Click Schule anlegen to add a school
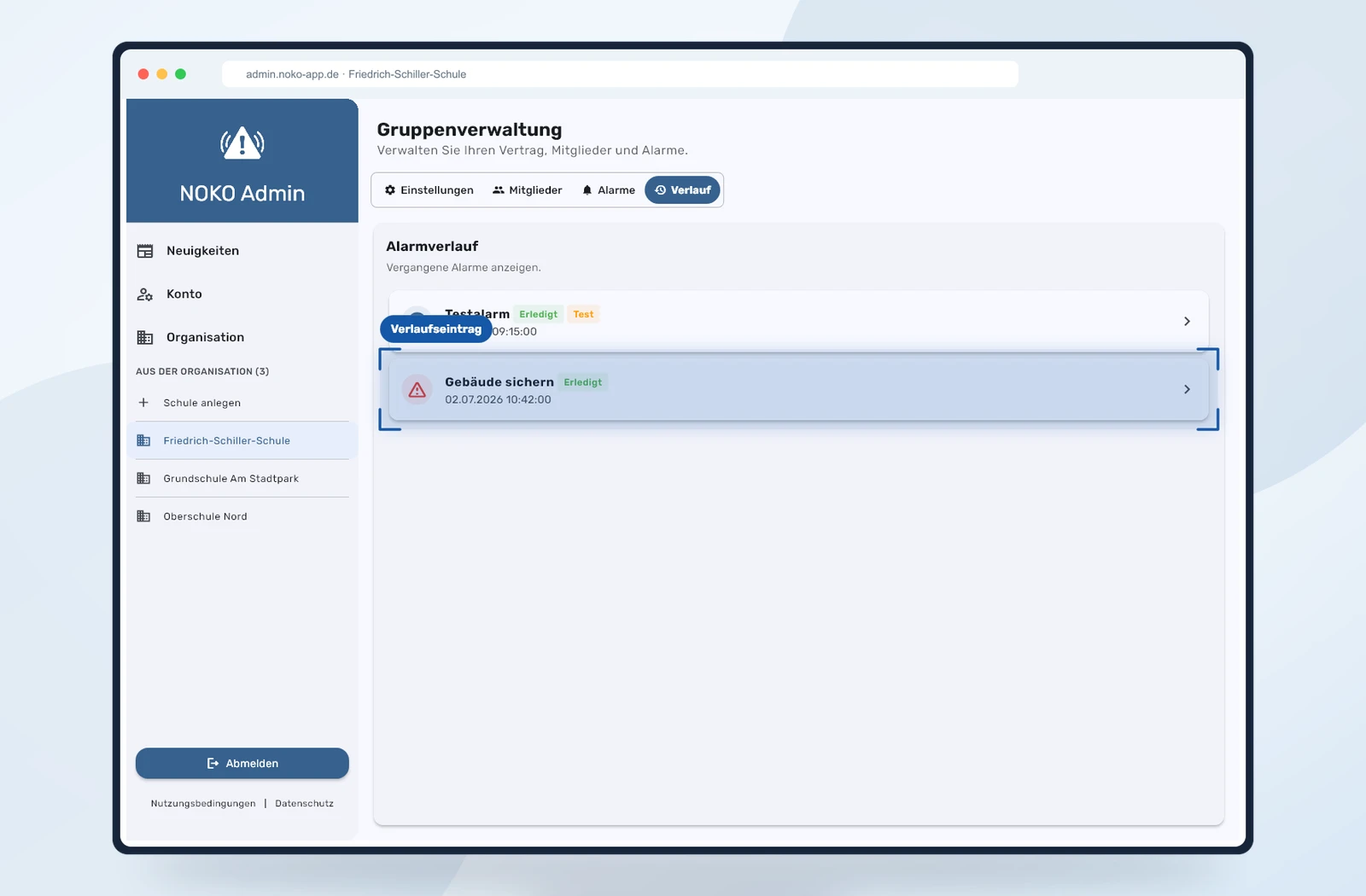Screen dimensions: 1366x896 tap(242, 403)
